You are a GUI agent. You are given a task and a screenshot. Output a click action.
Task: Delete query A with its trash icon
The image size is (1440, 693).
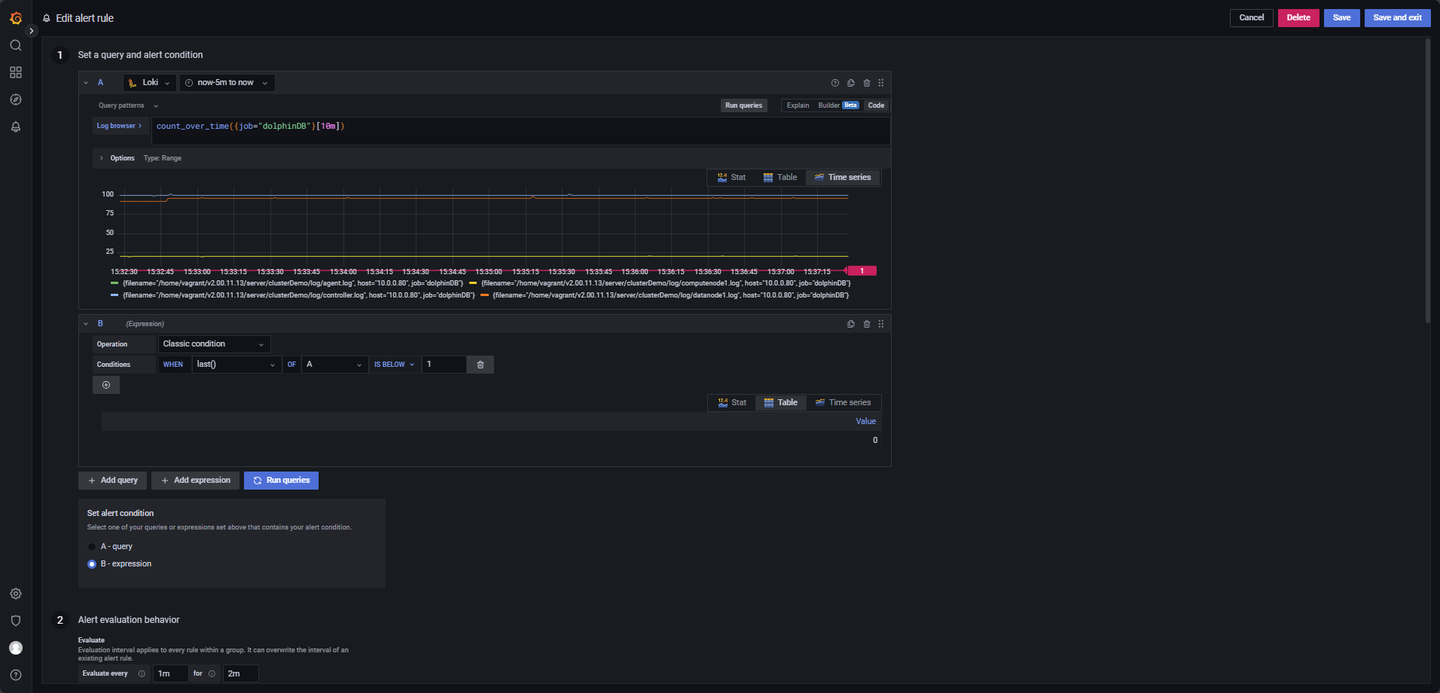click(x=866, y=83)
